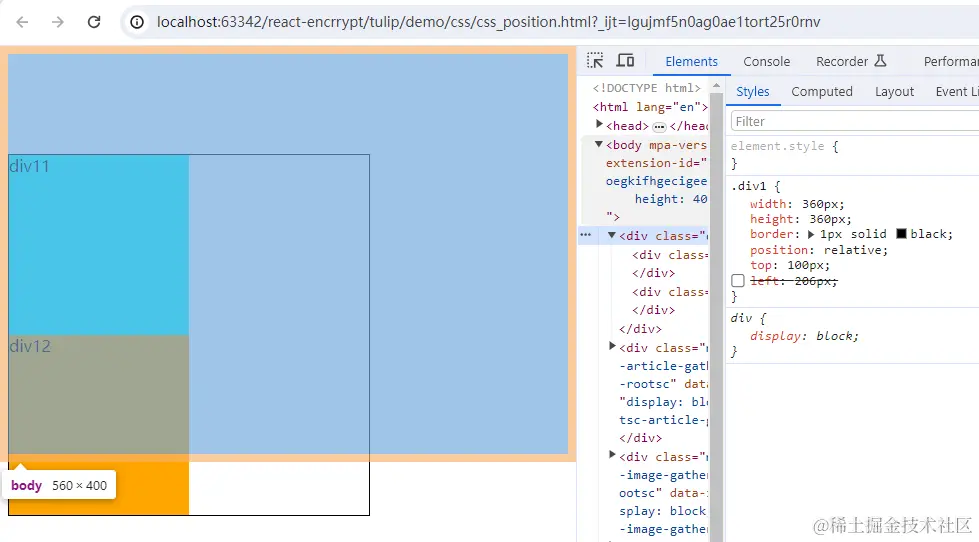Click the div11 box on the page

click(x=99, y=245)
